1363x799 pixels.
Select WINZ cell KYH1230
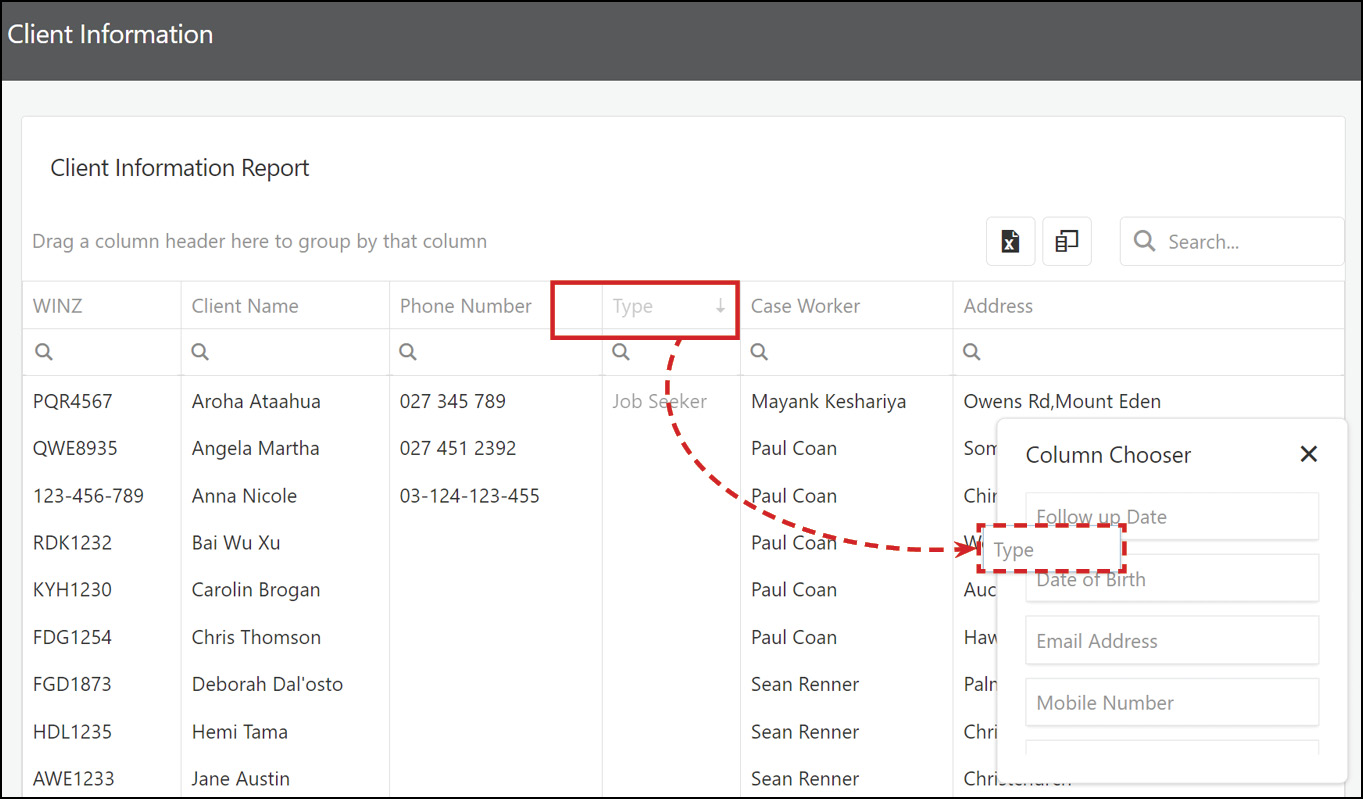tap(72, 589)
